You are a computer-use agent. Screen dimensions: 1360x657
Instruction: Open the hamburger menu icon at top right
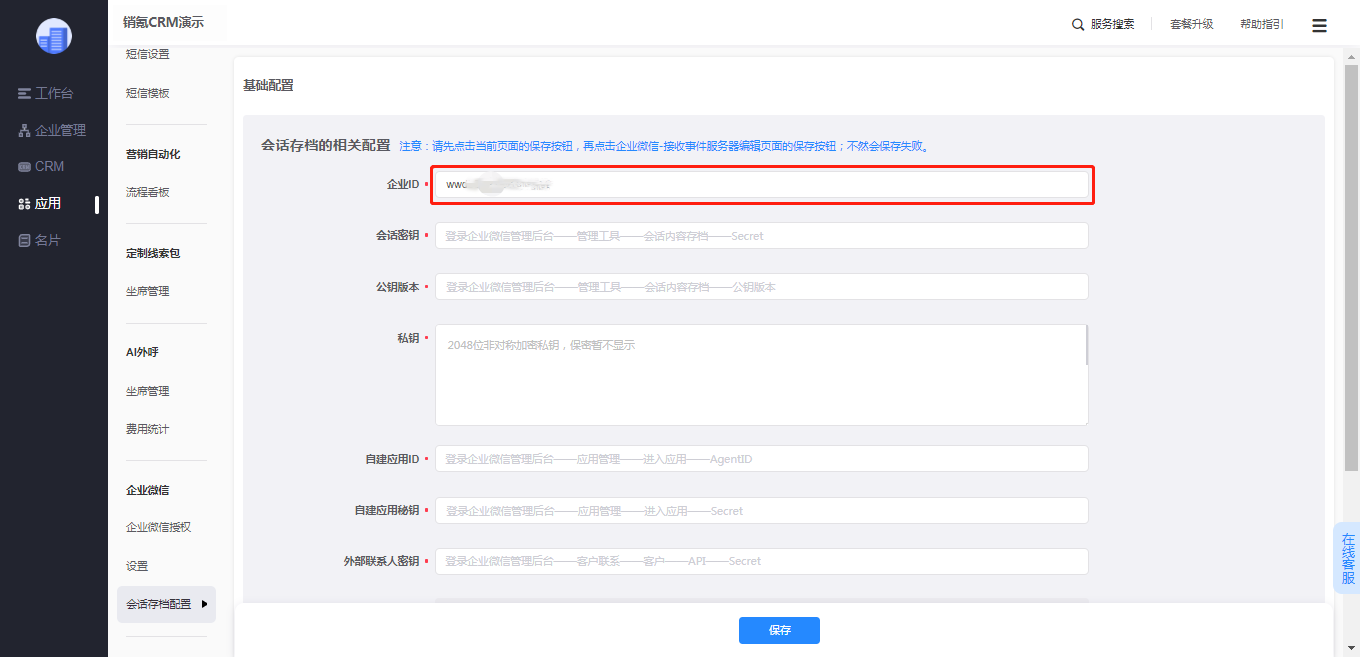pyautogui.click(x=1319, y=25)
